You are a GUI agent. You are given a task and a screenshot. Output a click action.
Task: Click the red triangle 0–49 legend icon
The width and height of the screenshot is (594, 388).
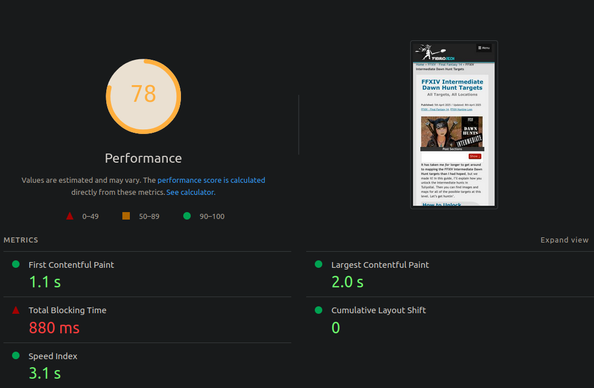[70, 216]
